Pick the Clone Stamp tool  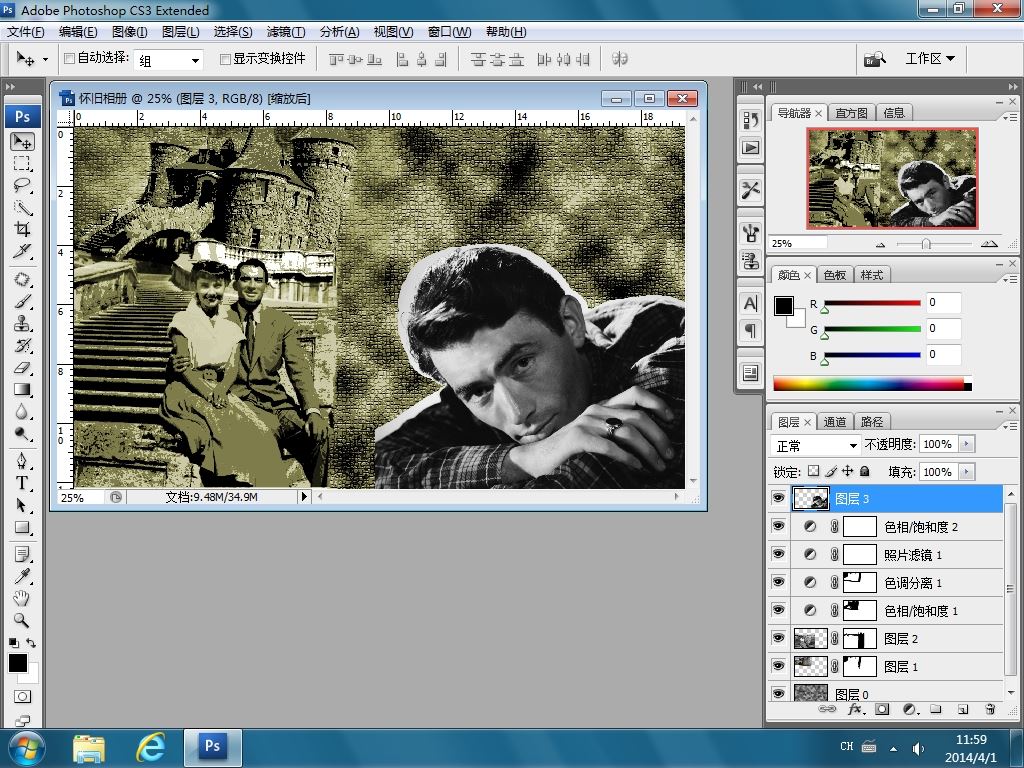[22, 323]
